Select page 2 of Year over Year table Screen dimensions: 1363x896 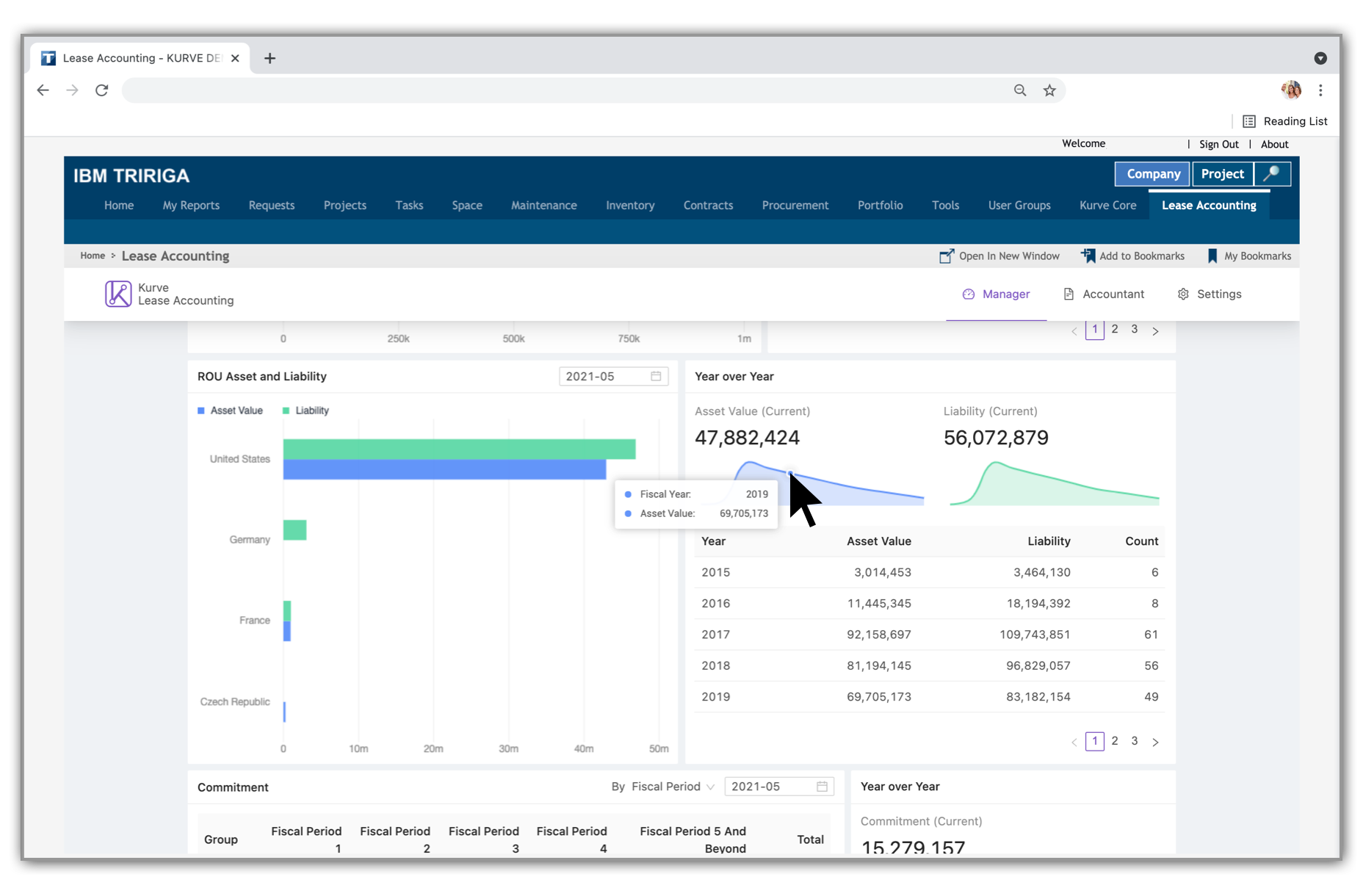[x=1115, y=741]
